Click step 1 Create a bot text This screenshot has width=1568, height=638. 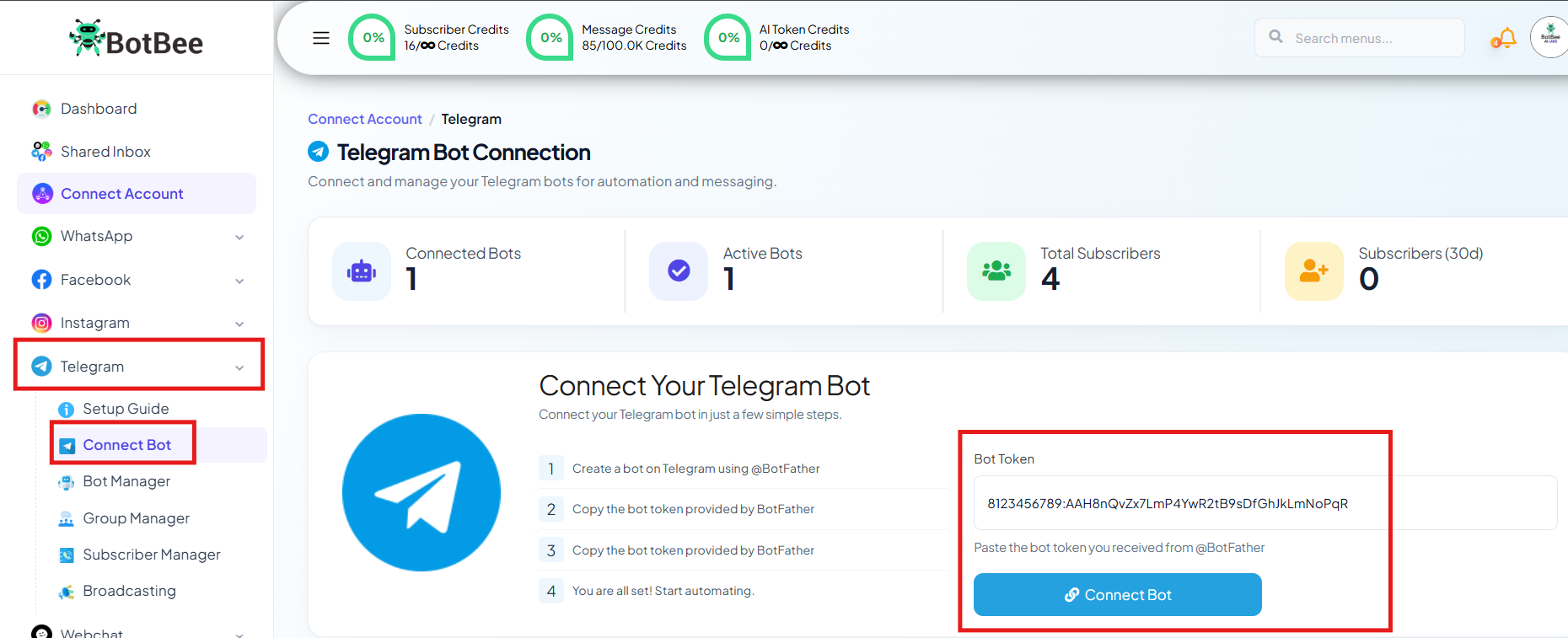(x=696, y=469)
